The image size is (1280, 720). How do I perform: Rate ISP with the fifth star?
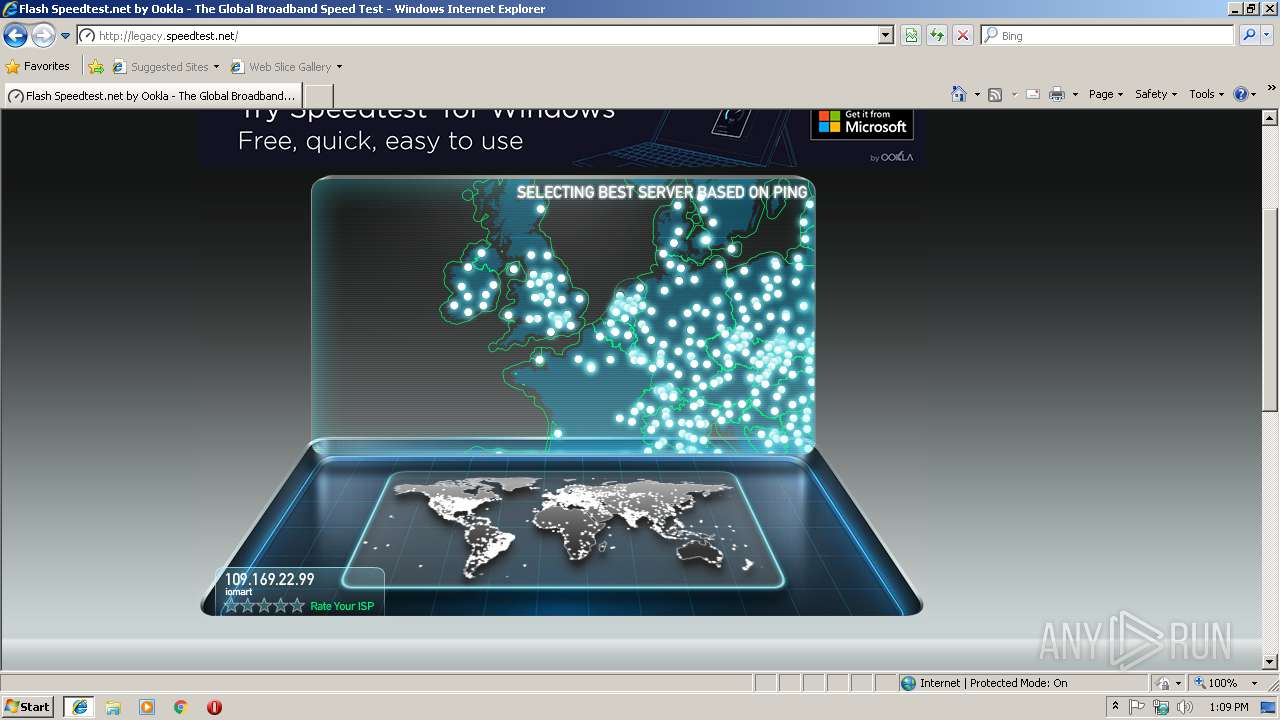point(297,606)
